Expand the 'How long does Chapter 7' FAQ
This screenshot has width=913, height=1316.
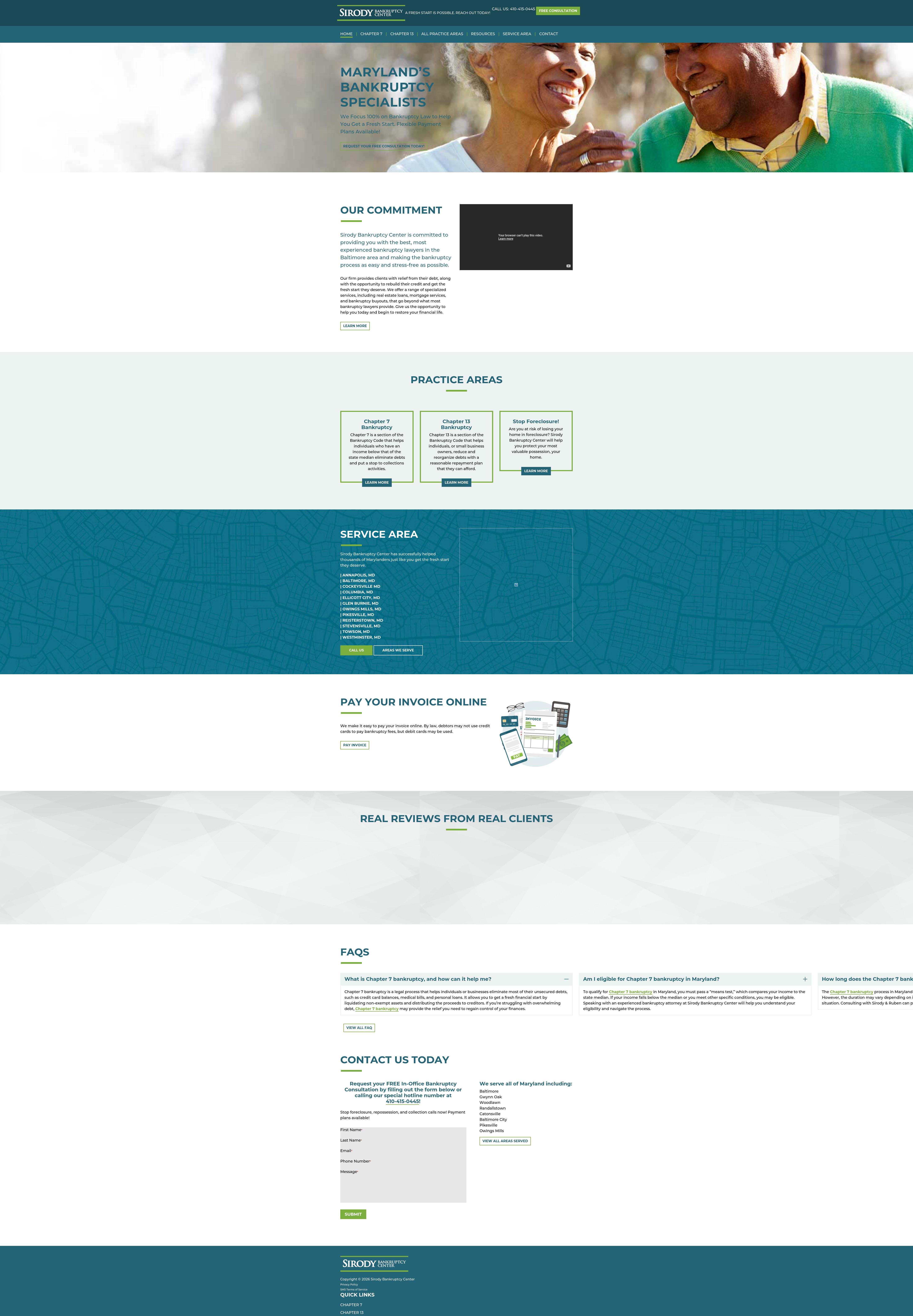pos(865,979)
